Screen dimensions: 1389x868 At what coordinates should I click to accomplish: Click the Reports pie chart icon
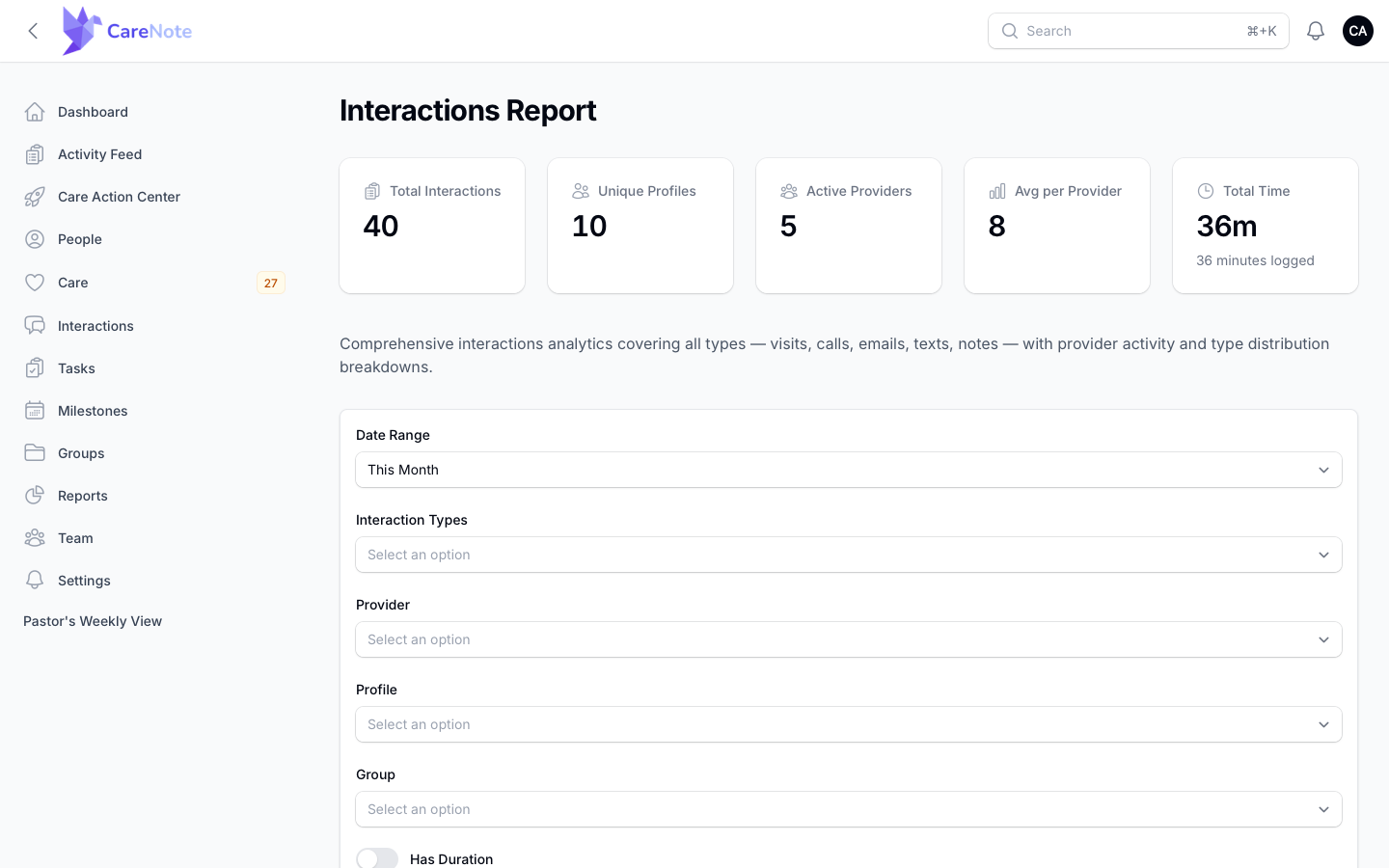[35, 496]
